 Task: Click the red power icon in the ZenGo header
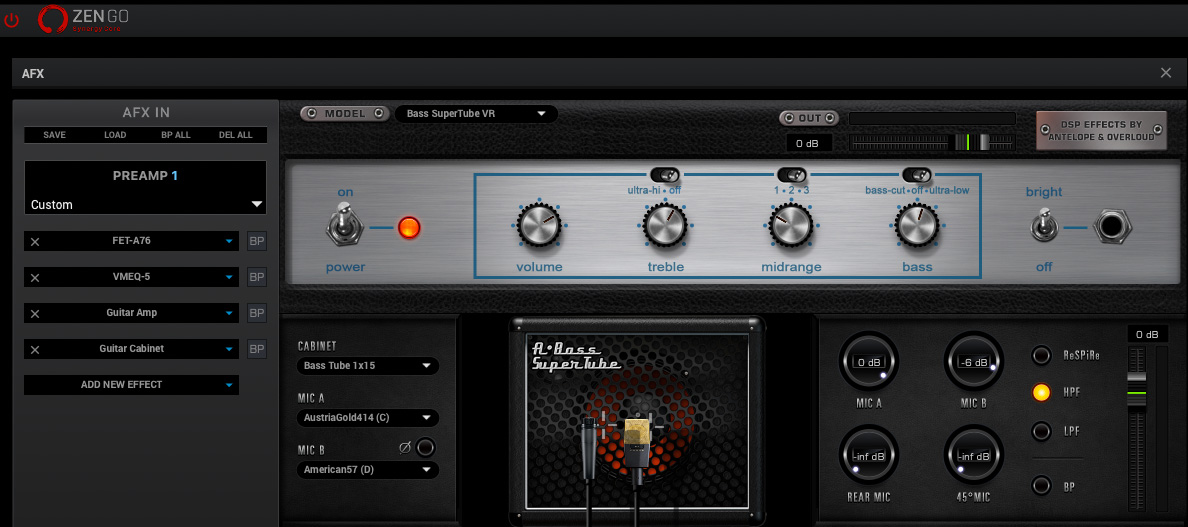pos(11,20)
